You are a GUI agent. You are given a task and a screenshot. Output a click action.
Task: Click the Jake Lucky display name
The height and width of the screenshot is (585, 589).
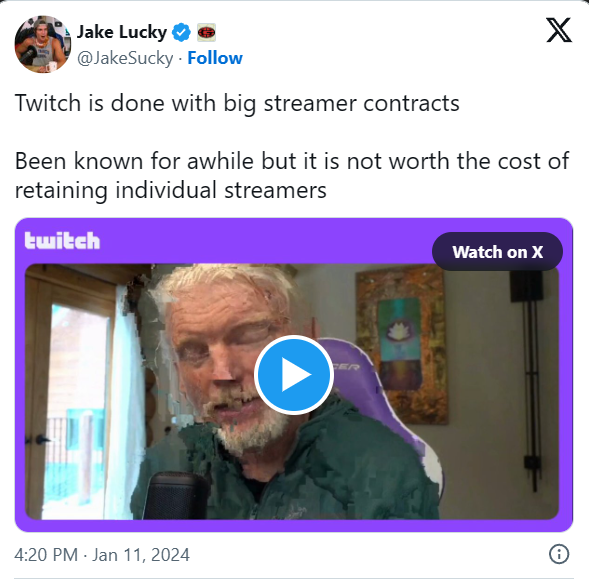click(x=122, y=32)
